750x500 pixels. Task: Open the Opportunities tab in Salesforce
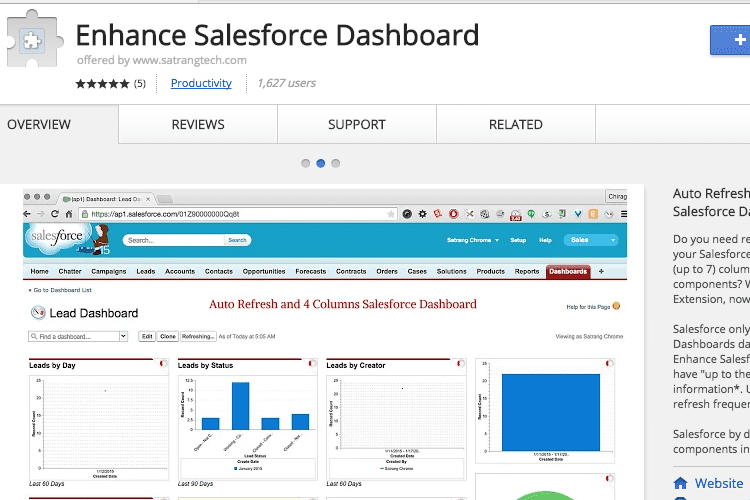264,271
